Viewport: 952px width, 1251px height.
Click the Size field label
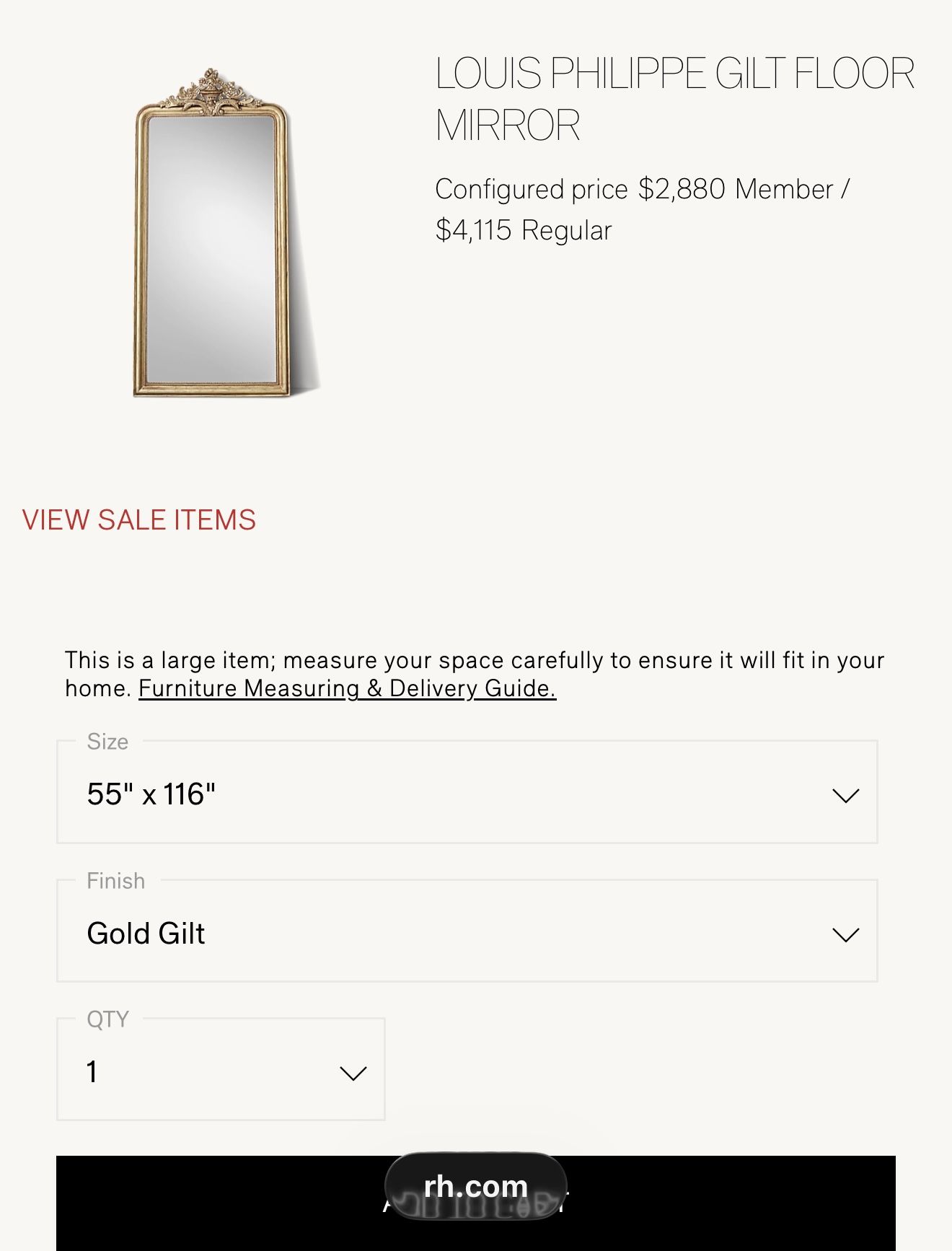107,742
